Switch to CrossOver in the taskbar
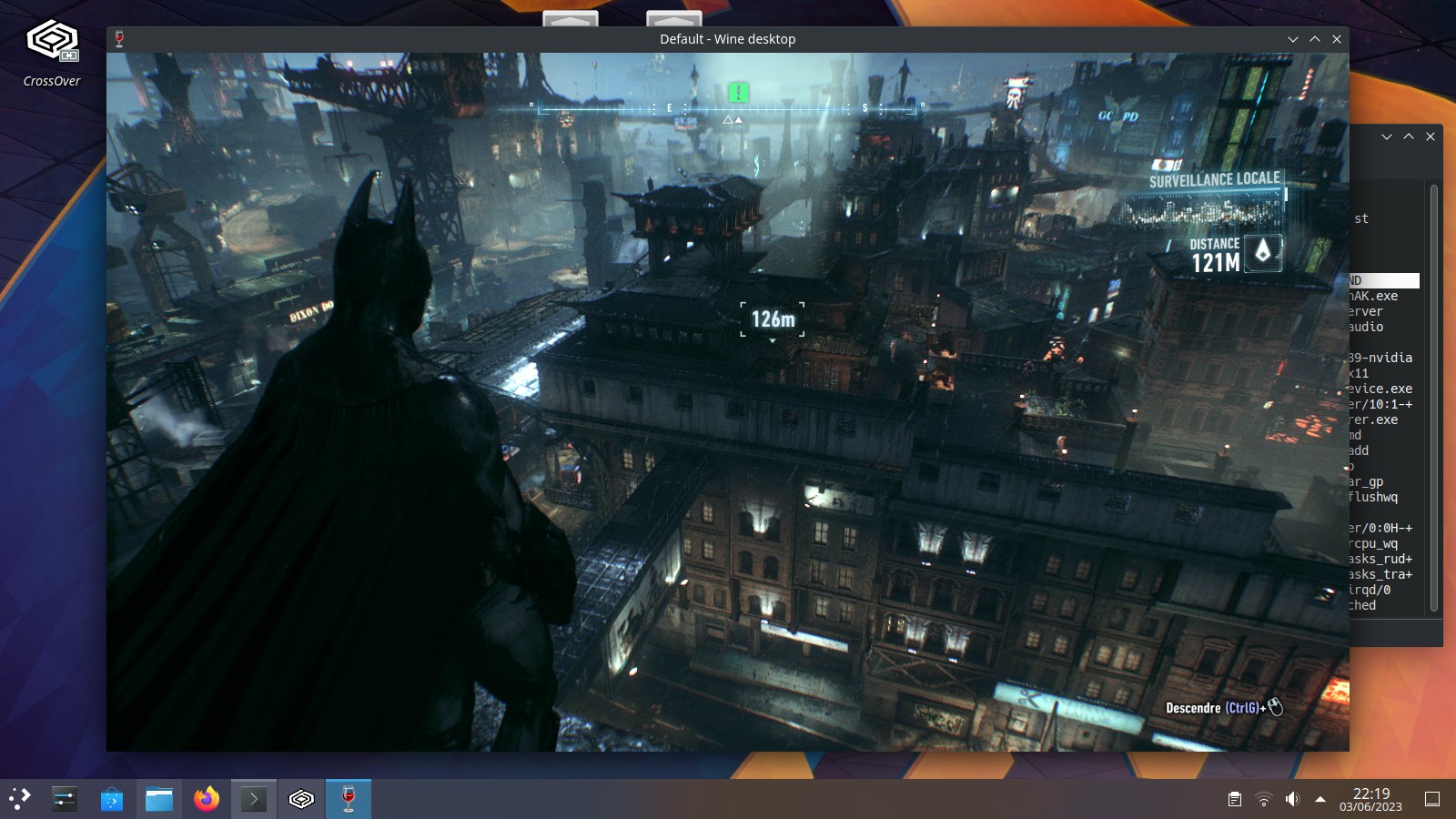The height and width of the screenshot is (819, 1456). click(301, 799)
